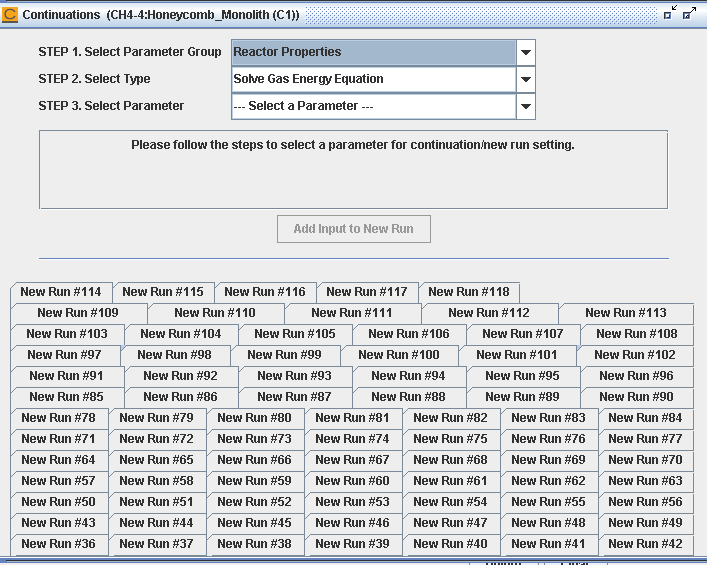Screen dimensions: 707x565
Task: Open the Select Parameter dropdown arrow
Action: (x=525, y=106)
